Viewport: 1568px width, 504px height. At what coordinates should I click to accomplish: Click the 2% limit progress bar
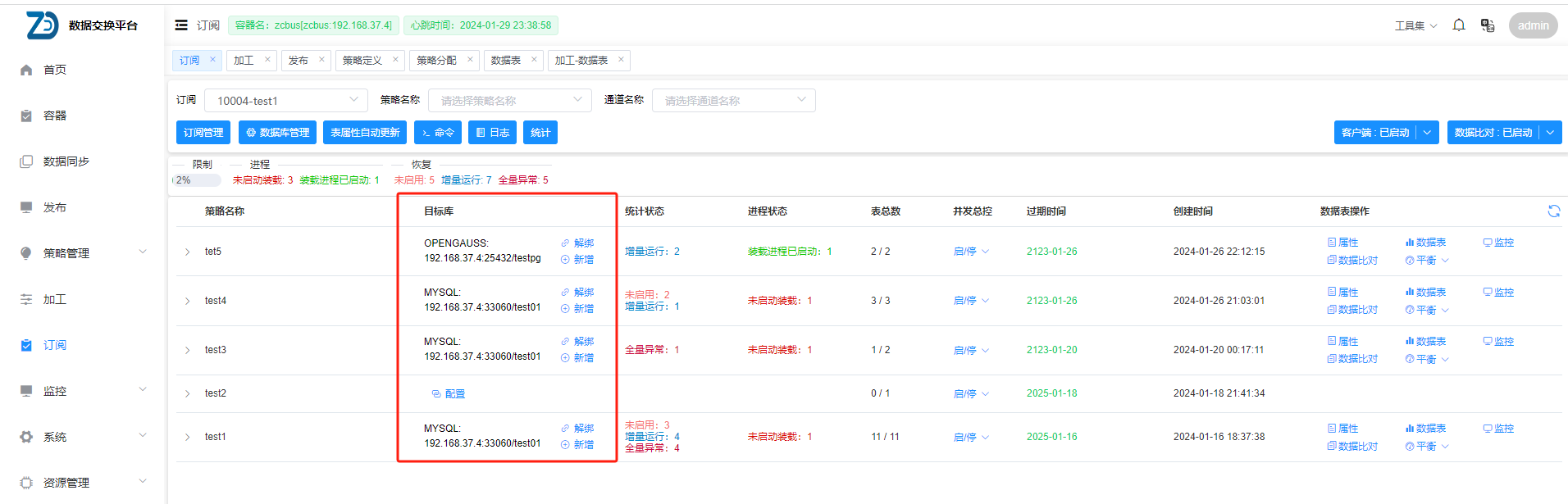pyautogui.click(x=197, y=180)
